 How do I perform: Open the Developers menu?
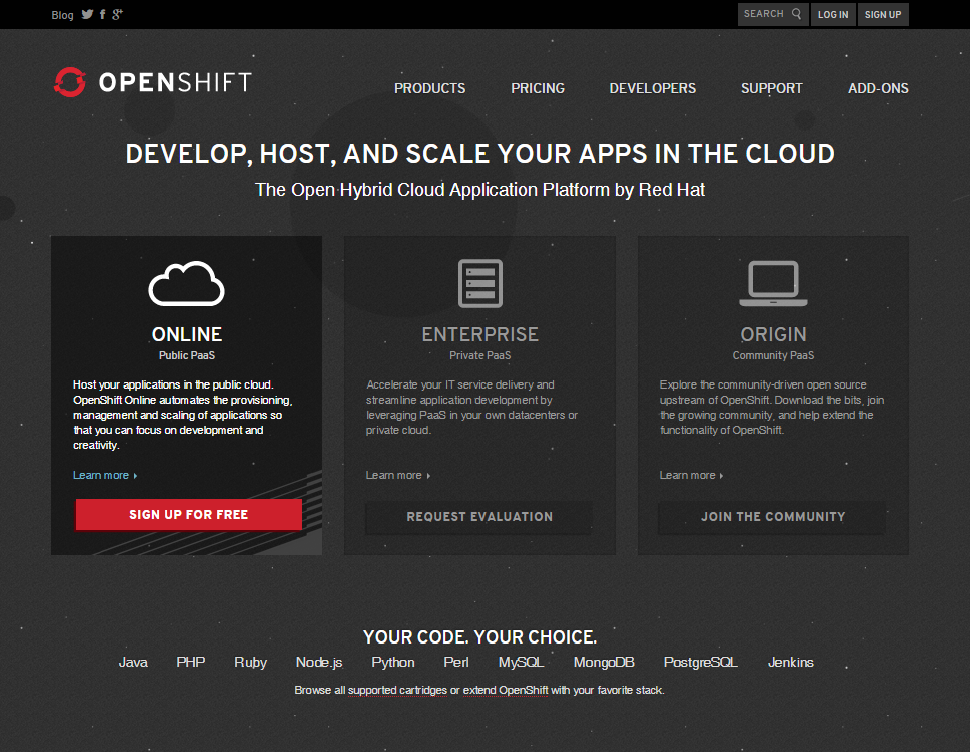click(x=653, y=88)
